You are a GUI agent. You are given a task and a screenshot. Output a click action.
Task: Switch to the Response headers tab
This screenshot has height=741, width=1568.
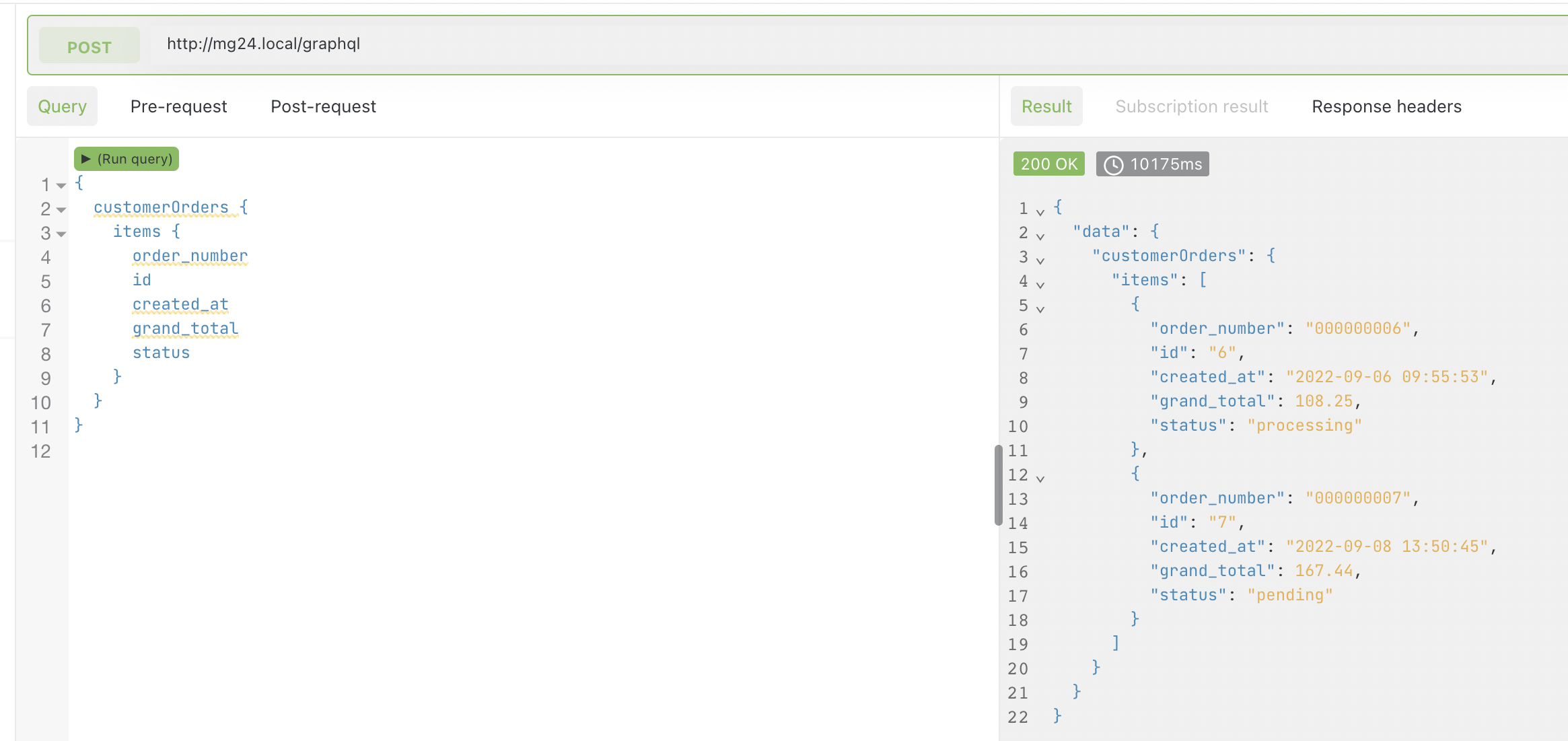pyautogui.click(x=1386, y=106)
